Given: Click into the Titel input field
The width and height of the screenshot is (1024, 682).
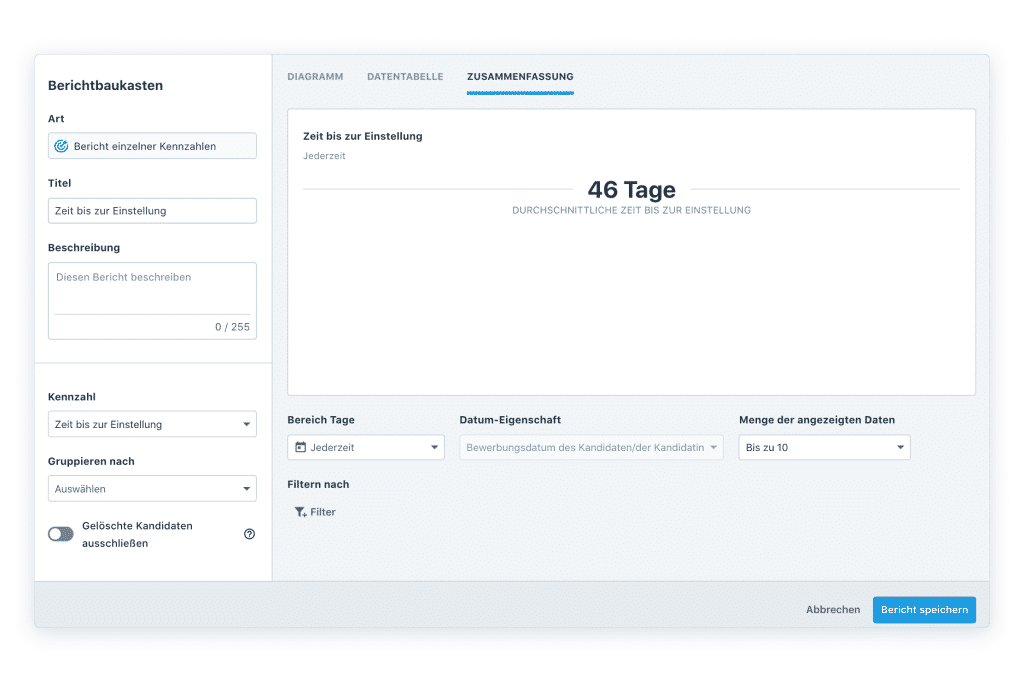Looking at the screenshot, I should point(152,211).
